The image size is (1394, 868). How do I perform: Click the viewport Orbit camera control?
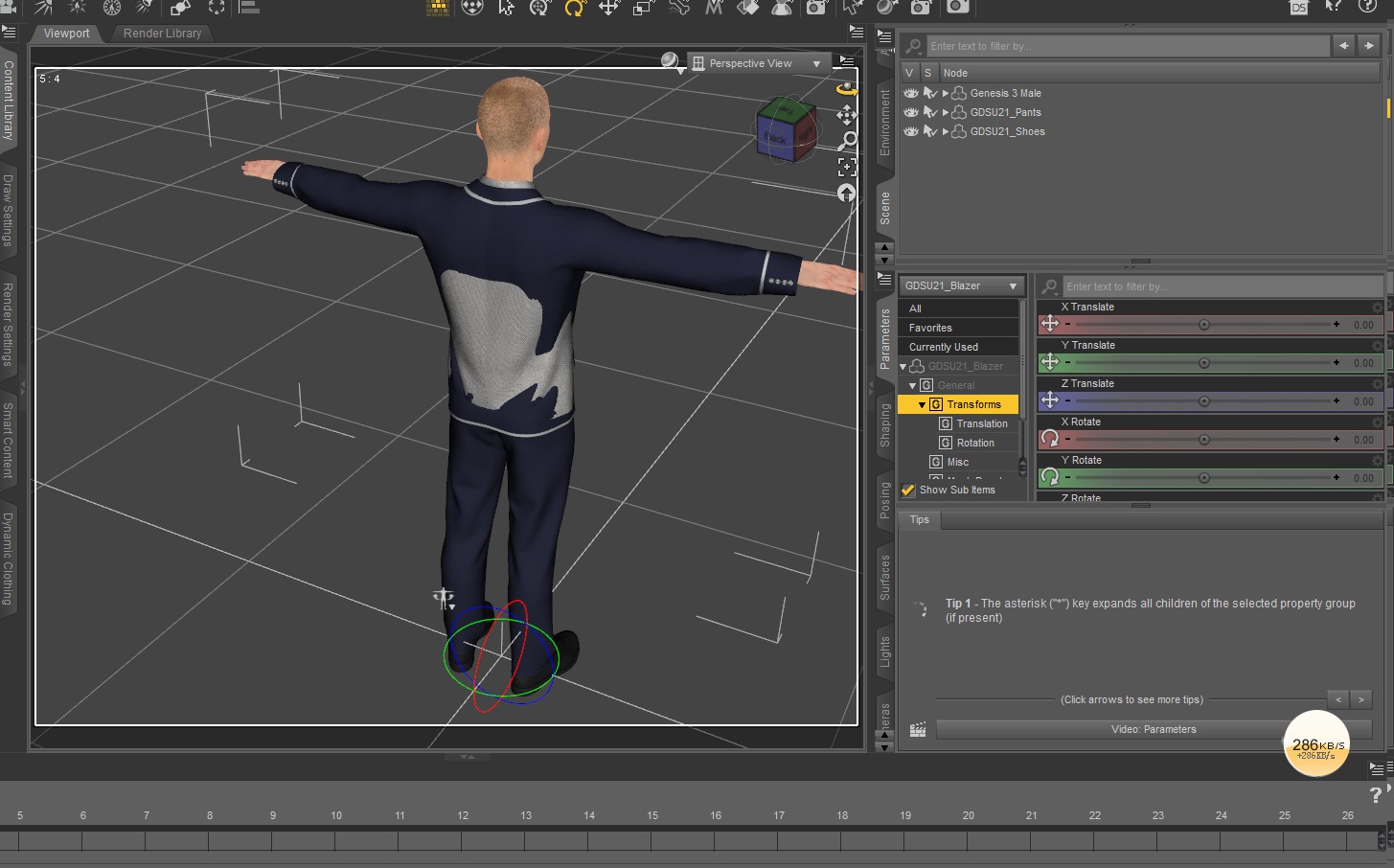847,89
